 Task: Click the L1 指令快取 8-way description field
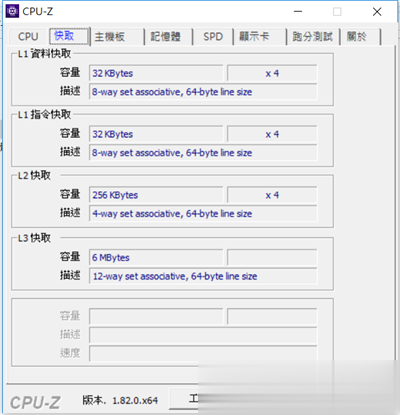tap(203, 153)
